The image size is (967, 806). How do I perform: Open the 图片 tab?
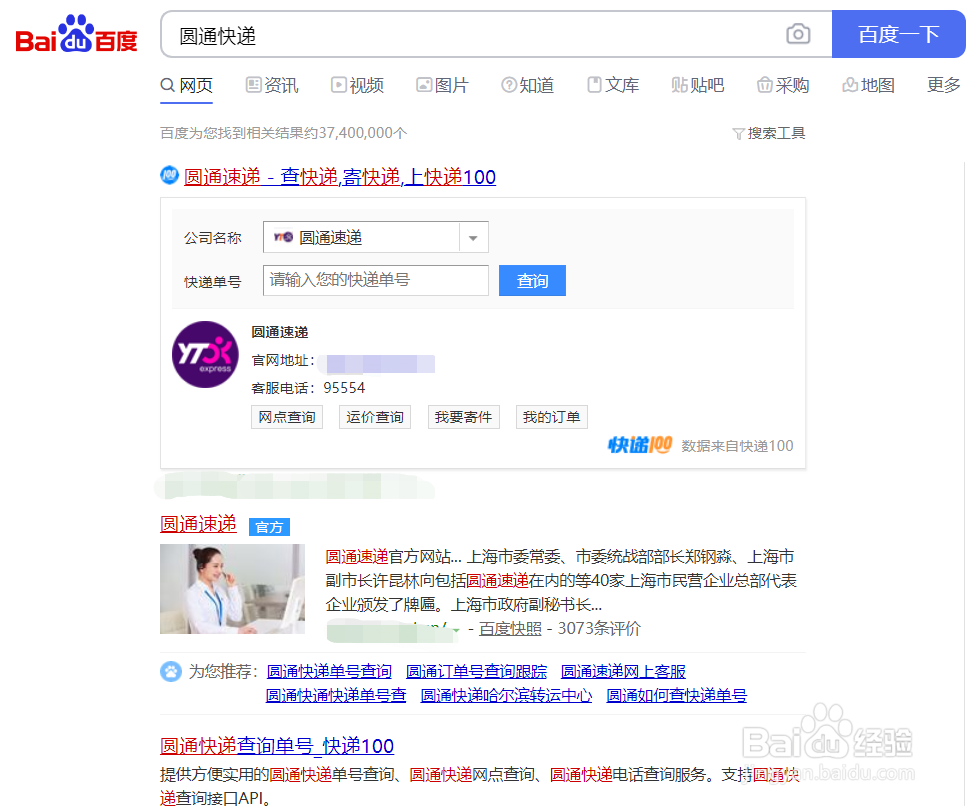click(442, 85)
